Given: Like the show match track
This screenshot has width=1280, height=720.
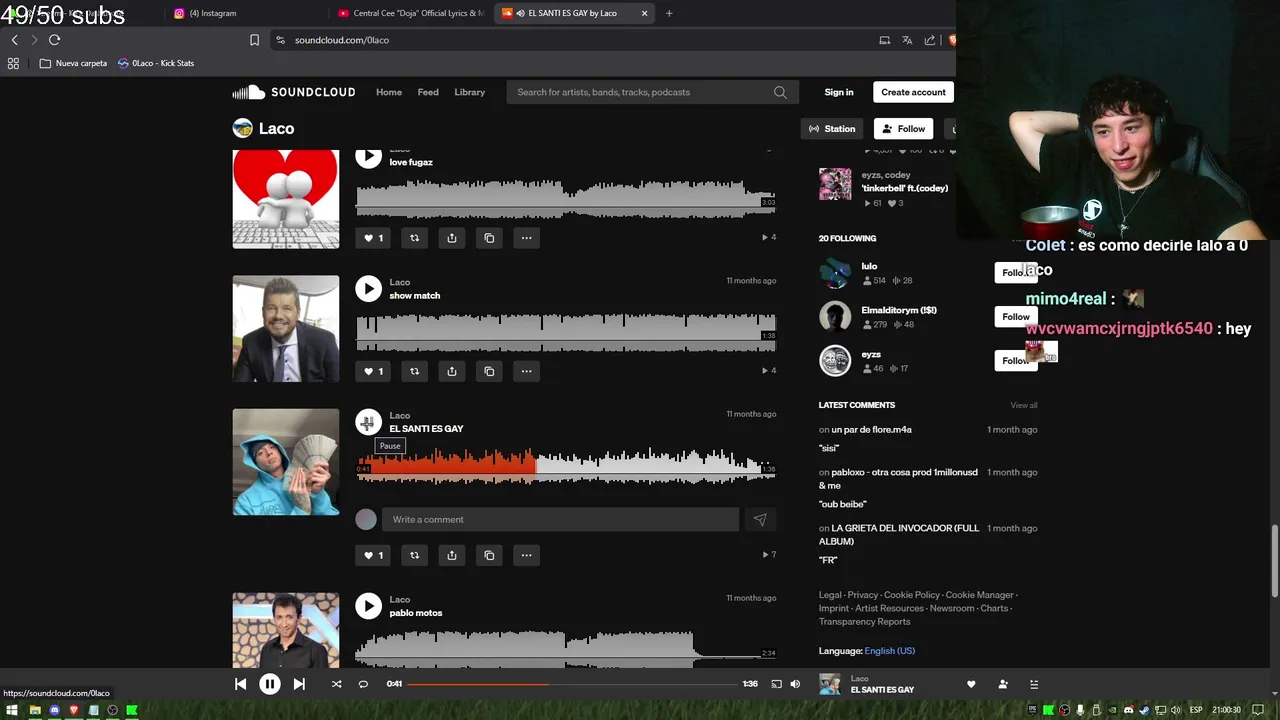Looking at the screenshot, I should (x=373, y=371).
